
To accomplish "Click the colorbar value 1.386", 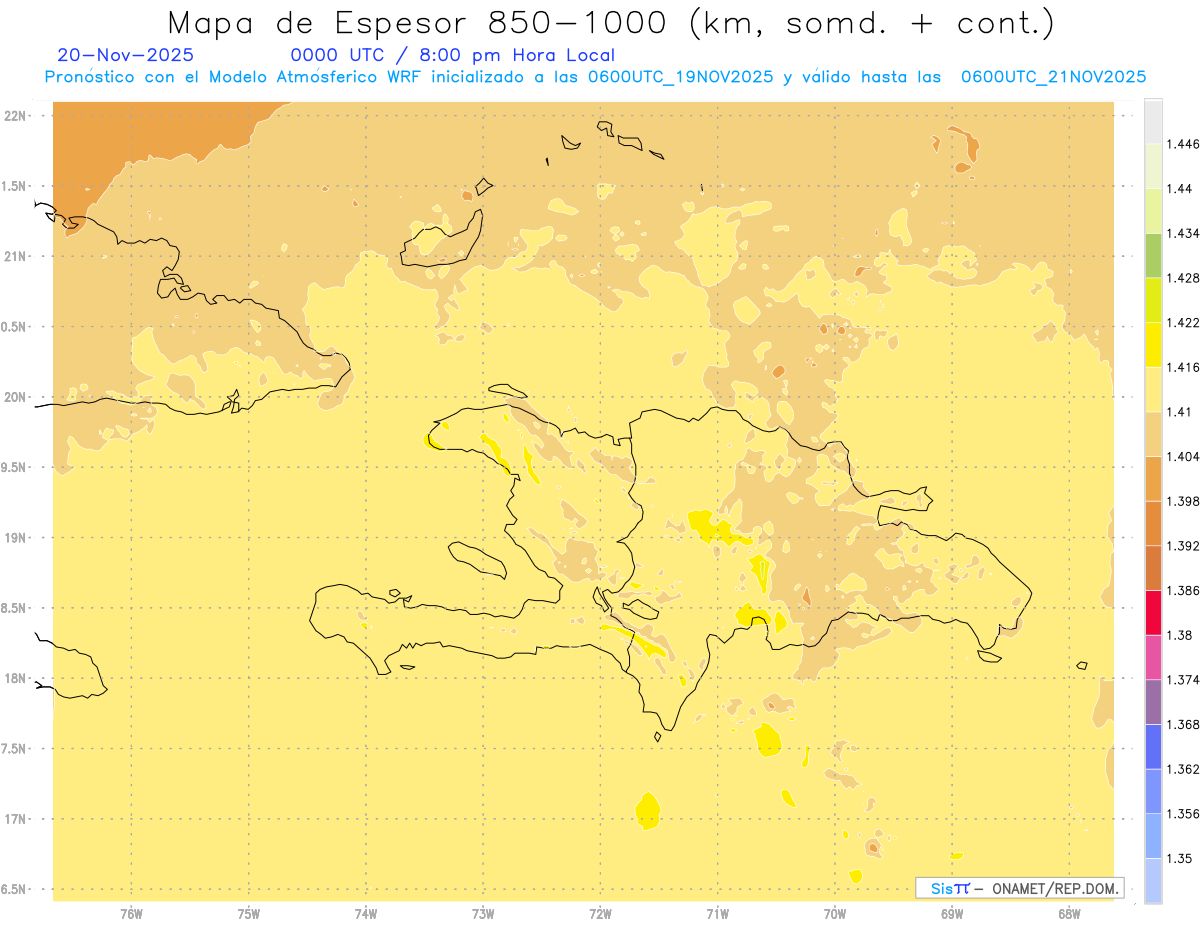I will coord(1183,590).
